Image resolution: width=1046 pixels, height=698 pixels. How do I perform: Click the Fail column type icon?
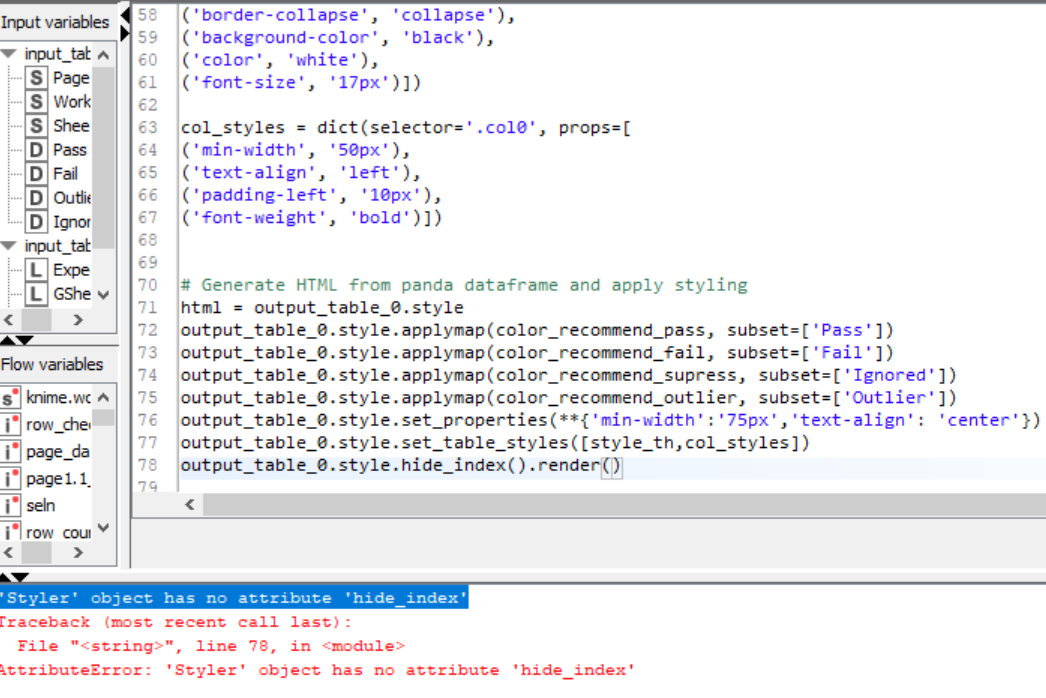[36, 174]
